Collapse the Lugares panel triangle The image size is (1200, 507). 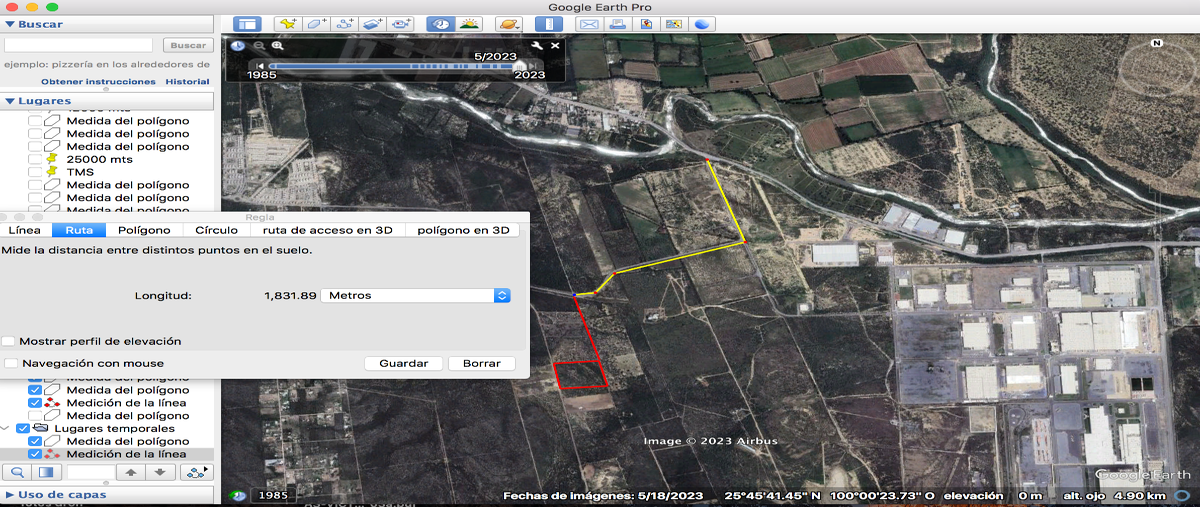[10, 101]
